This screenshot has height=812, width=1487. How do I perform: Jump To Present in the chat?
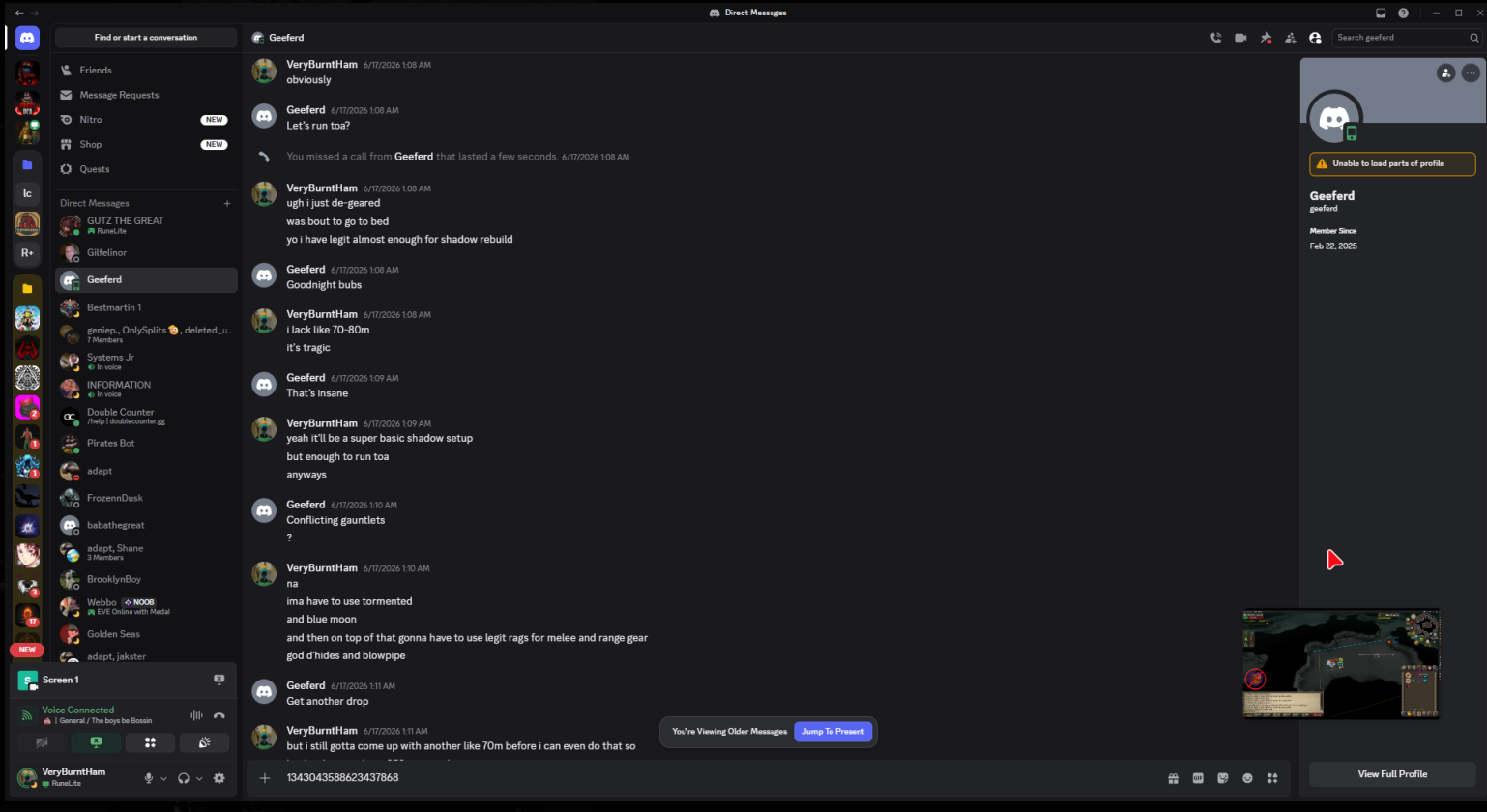click(833, 732)
